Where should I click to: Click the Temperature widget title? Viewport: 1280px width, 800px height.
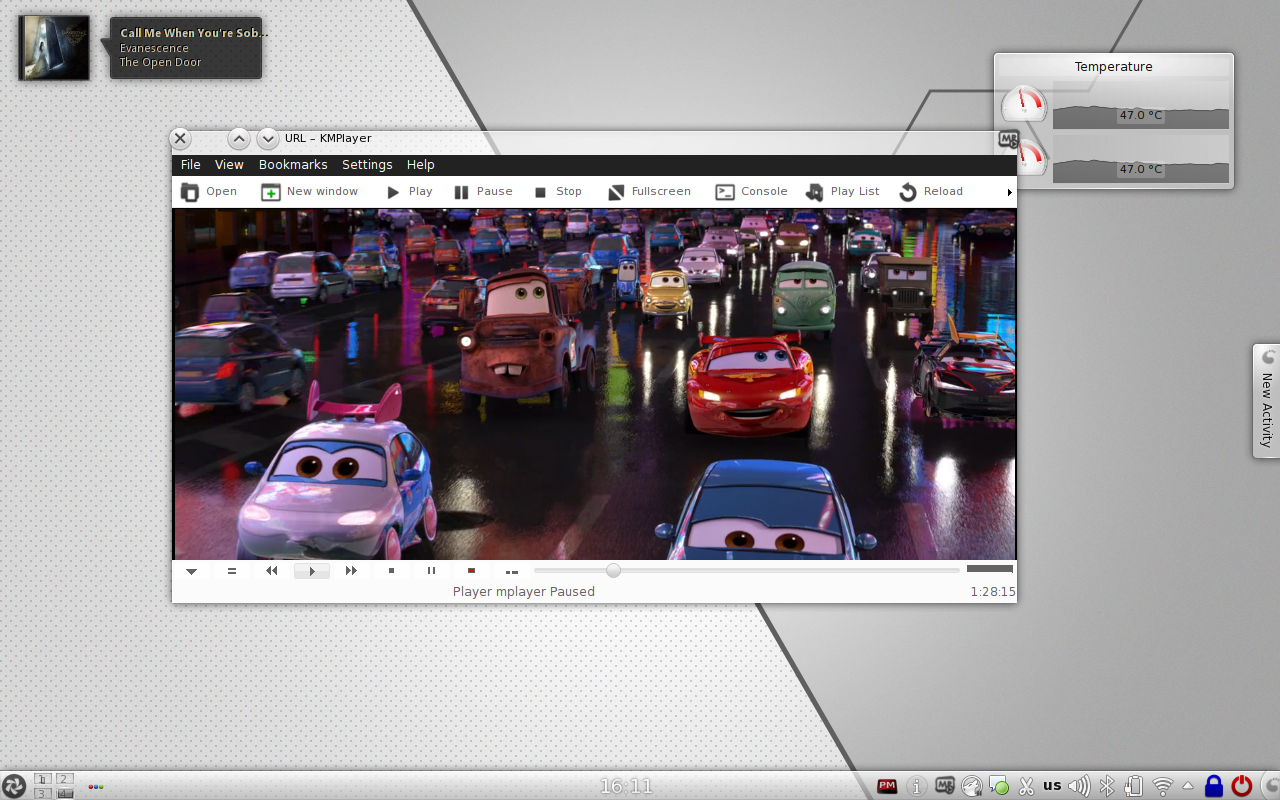coord(1113,67)
